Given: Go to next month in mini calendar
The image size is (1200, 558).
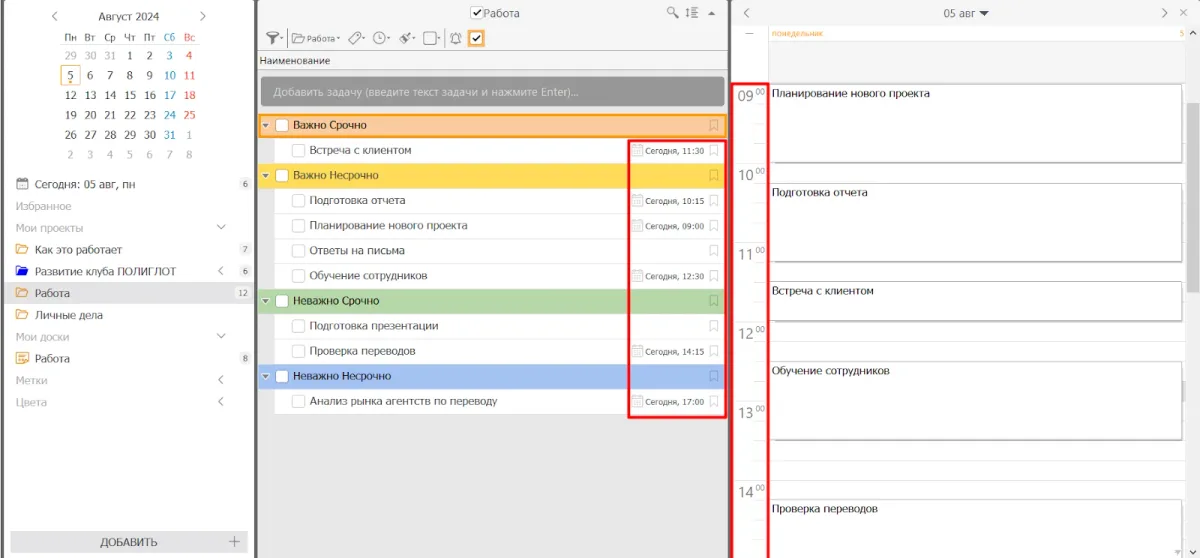Looking at the screenshot, I should tap(203, 16).
